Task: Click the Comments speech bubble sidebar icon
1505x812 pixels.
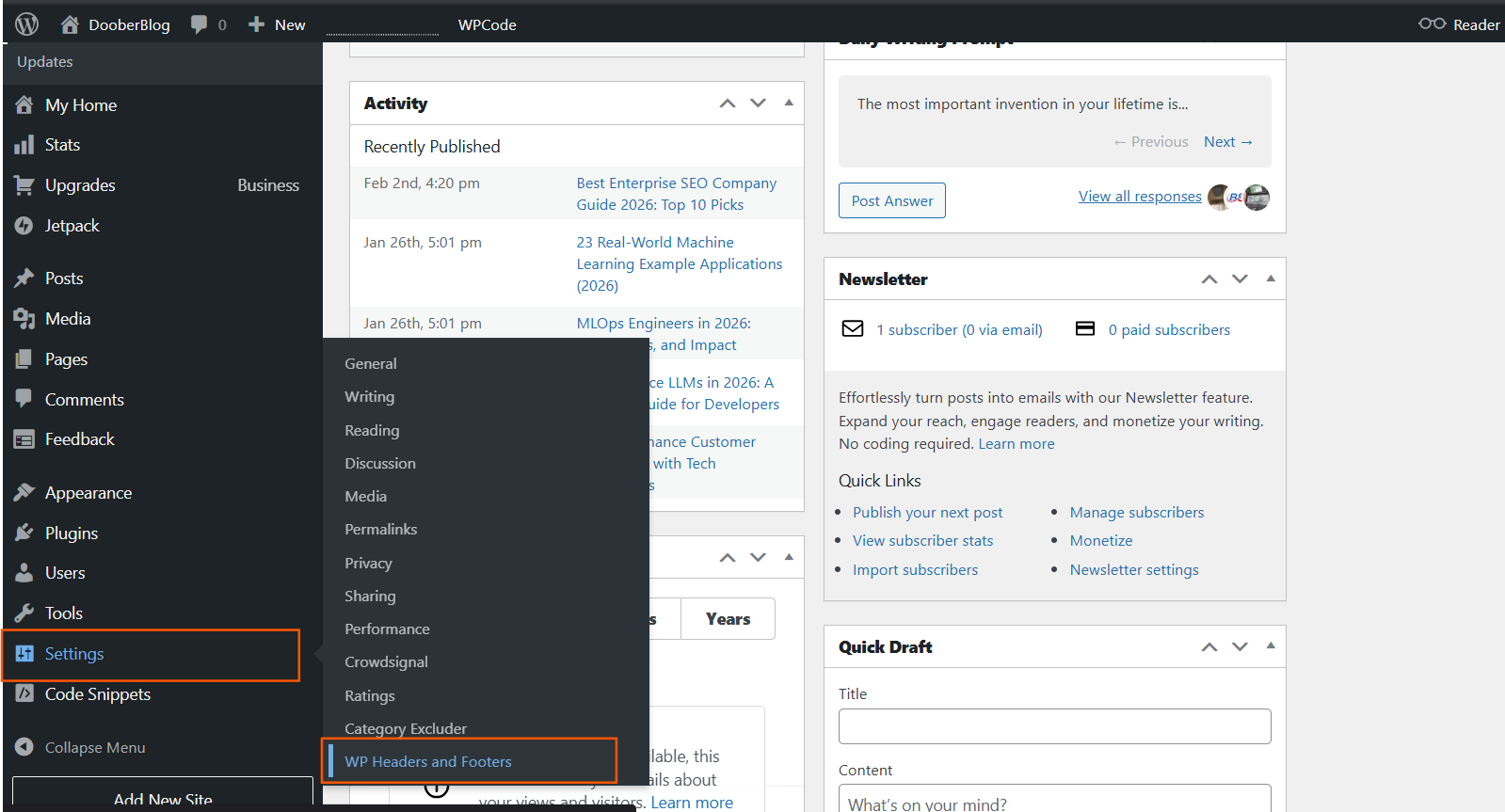Action: (24, 398)
